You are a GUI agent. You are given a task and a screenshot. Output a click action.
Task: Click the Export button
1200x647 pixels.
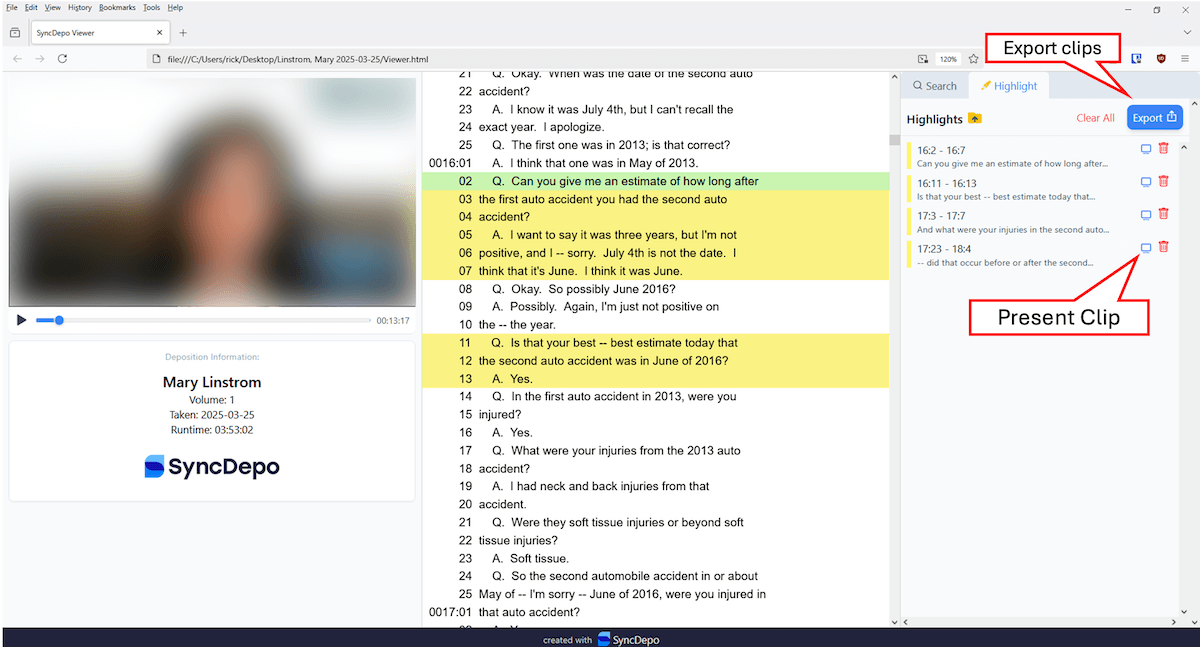(1154, 118)
